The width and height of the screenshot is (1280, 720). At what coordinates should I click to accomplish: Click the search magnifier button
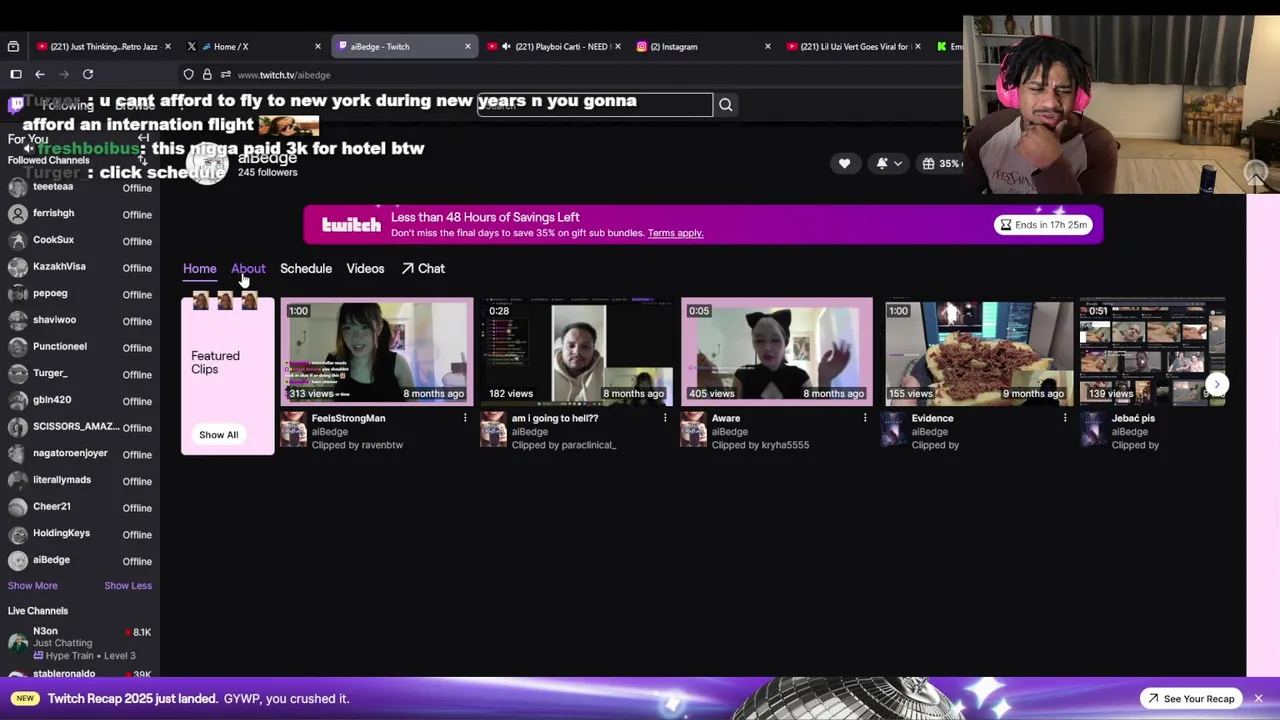726,105
